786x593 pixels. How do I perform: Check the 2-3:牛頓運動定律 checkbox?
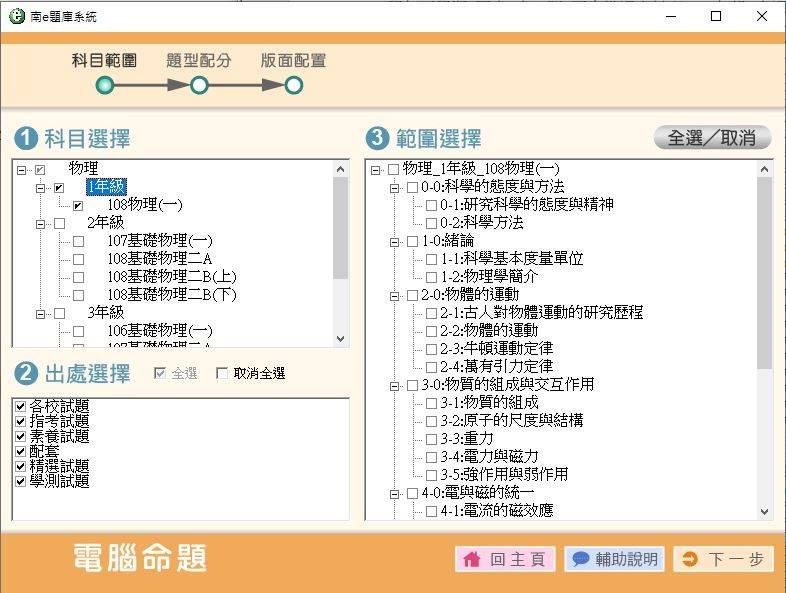click(431, 349)
